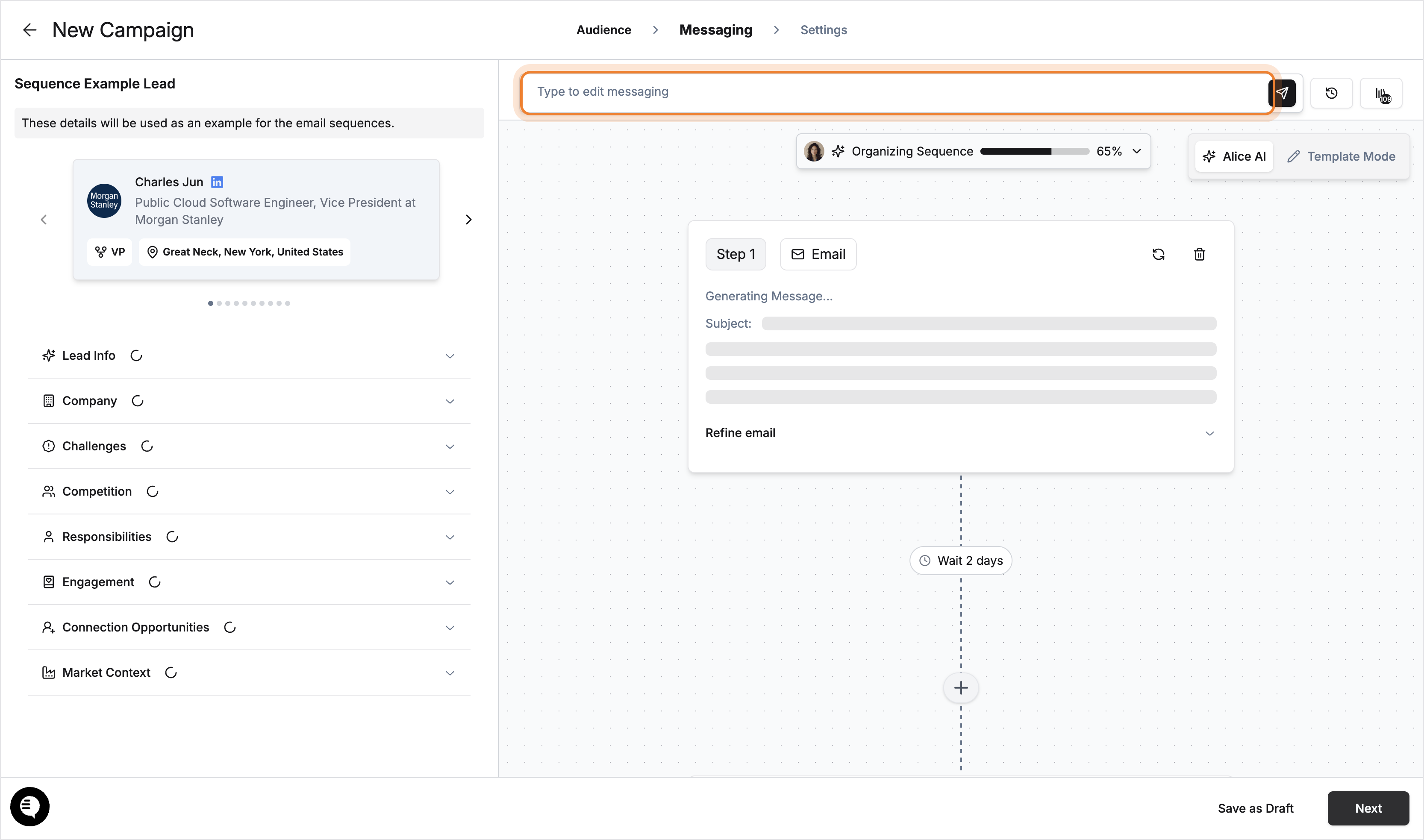Expand the Company section

click(450, 401)
